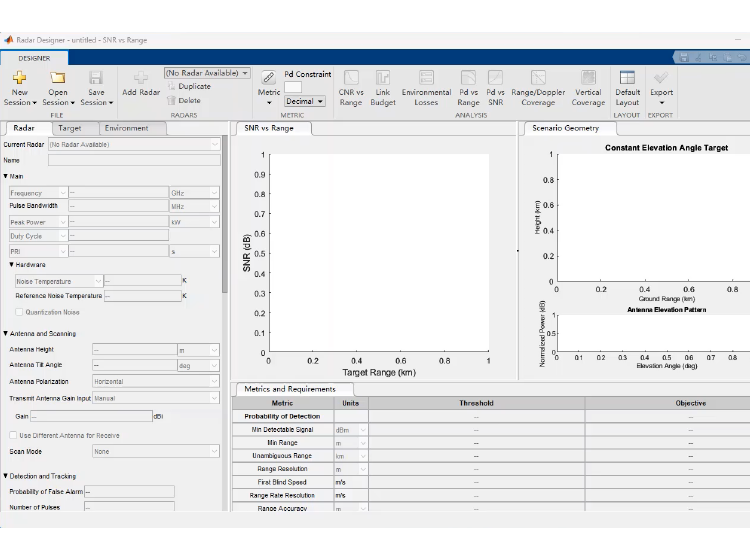This screenshot has width=750, height=560.
Task: Click the Threshold column header
Action: pos(476,403)
